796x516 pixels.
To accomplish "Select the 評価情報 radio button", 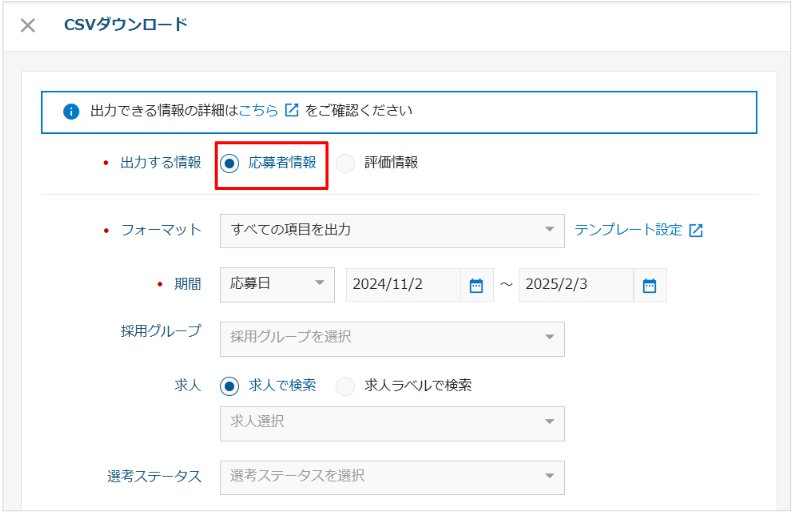I will (345, 163).
